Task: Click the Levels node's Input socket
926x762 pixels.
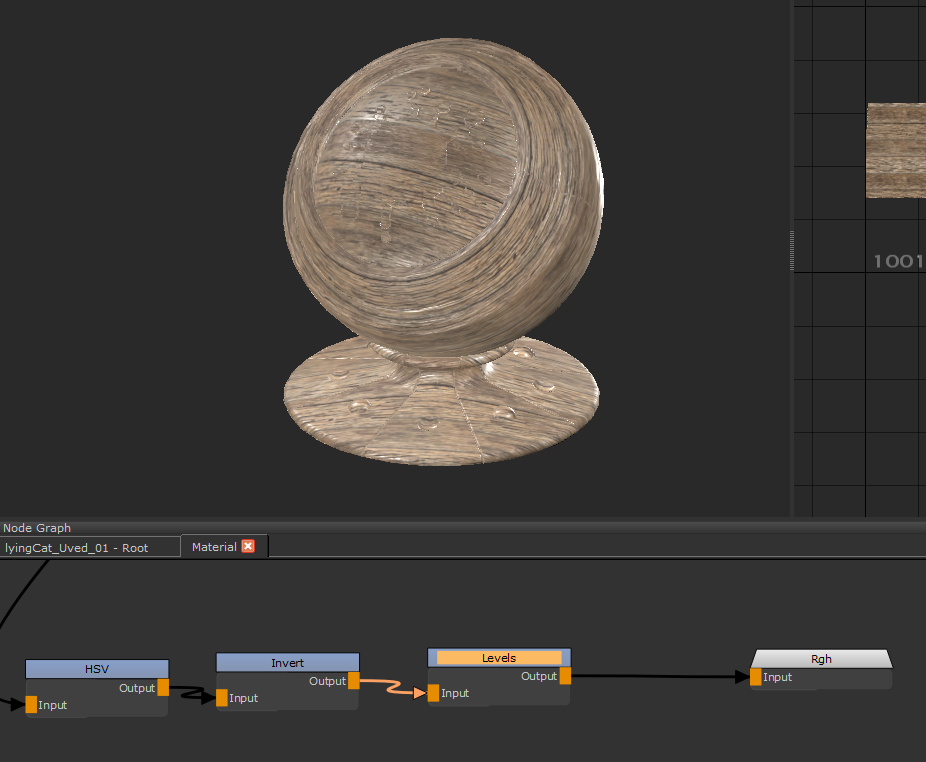Action: pyautogui.click(x=431, y=693)
